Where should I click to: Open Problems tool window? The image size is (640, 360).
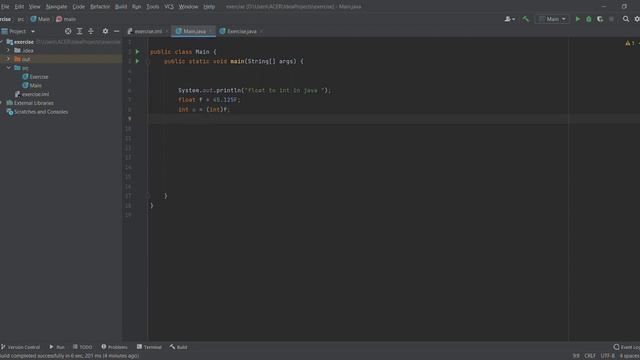click(115, 347)
